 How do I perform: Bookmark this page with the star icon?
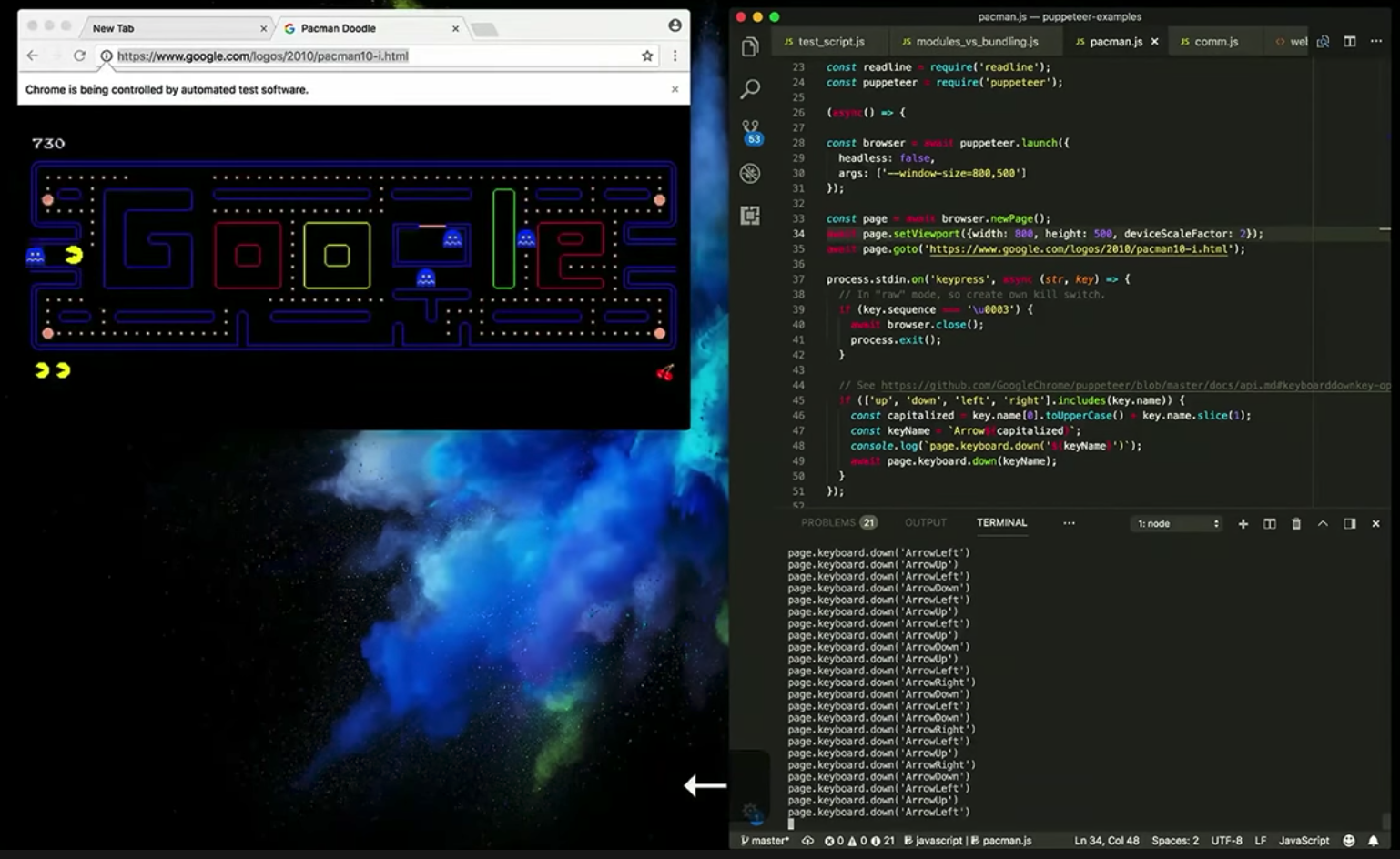pyautogui.click(x=647, y=56)
